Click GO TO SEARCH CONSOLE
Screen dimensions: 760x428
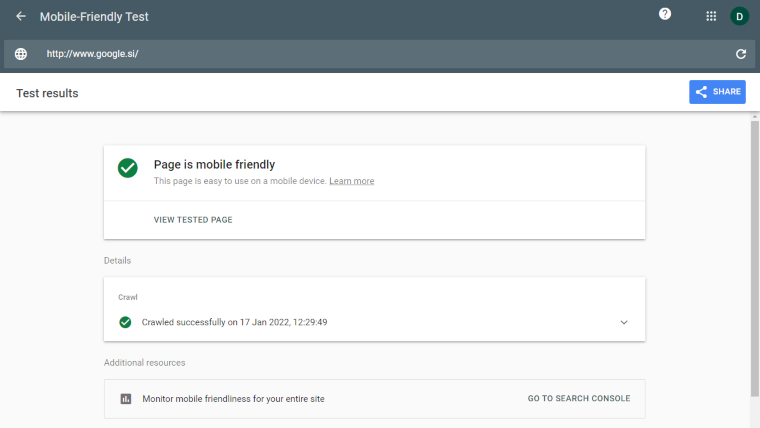[579, 398]
